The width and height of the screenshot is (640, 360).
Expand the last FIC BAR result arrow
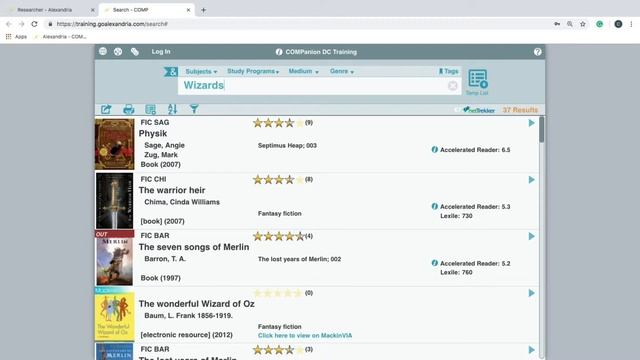tap(531, 350)
